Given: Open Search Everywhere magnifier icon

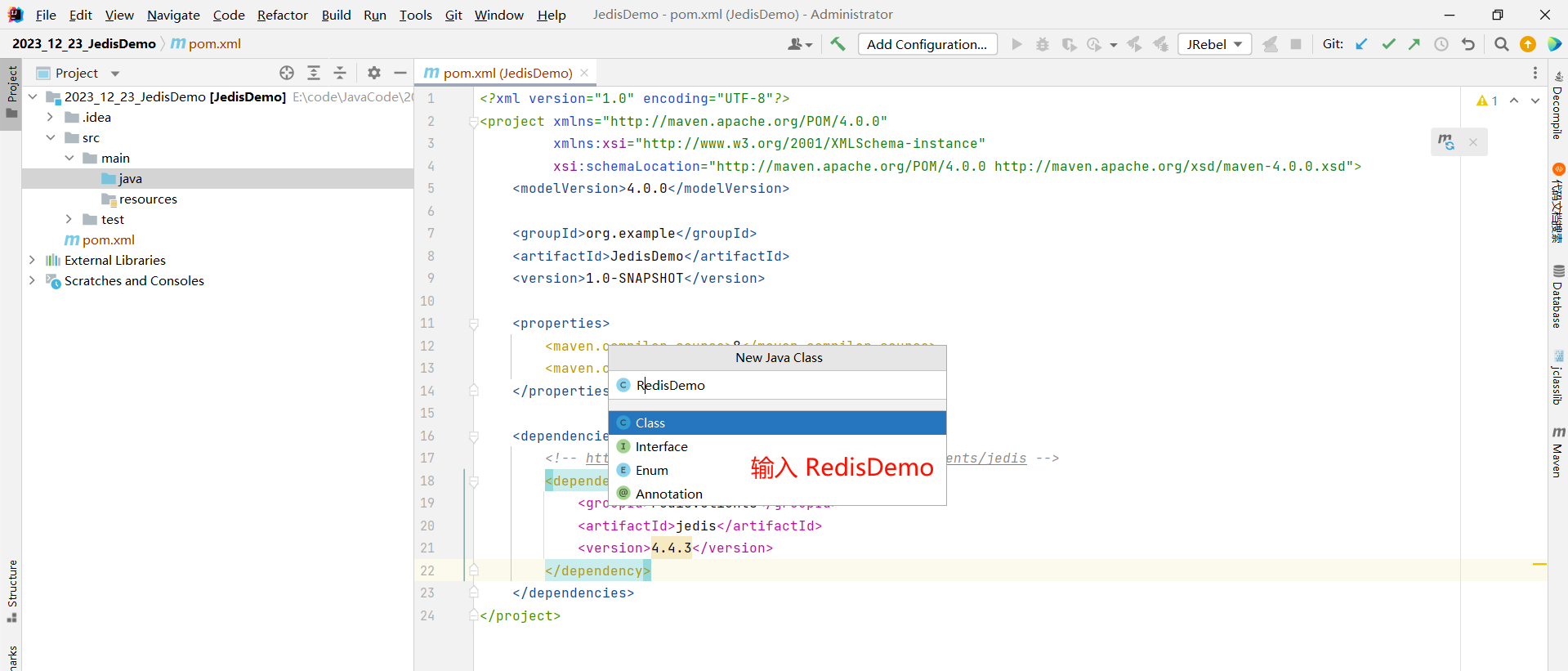Looking at the screenshot, I should pyautogui.click(x=1501, y=44).
